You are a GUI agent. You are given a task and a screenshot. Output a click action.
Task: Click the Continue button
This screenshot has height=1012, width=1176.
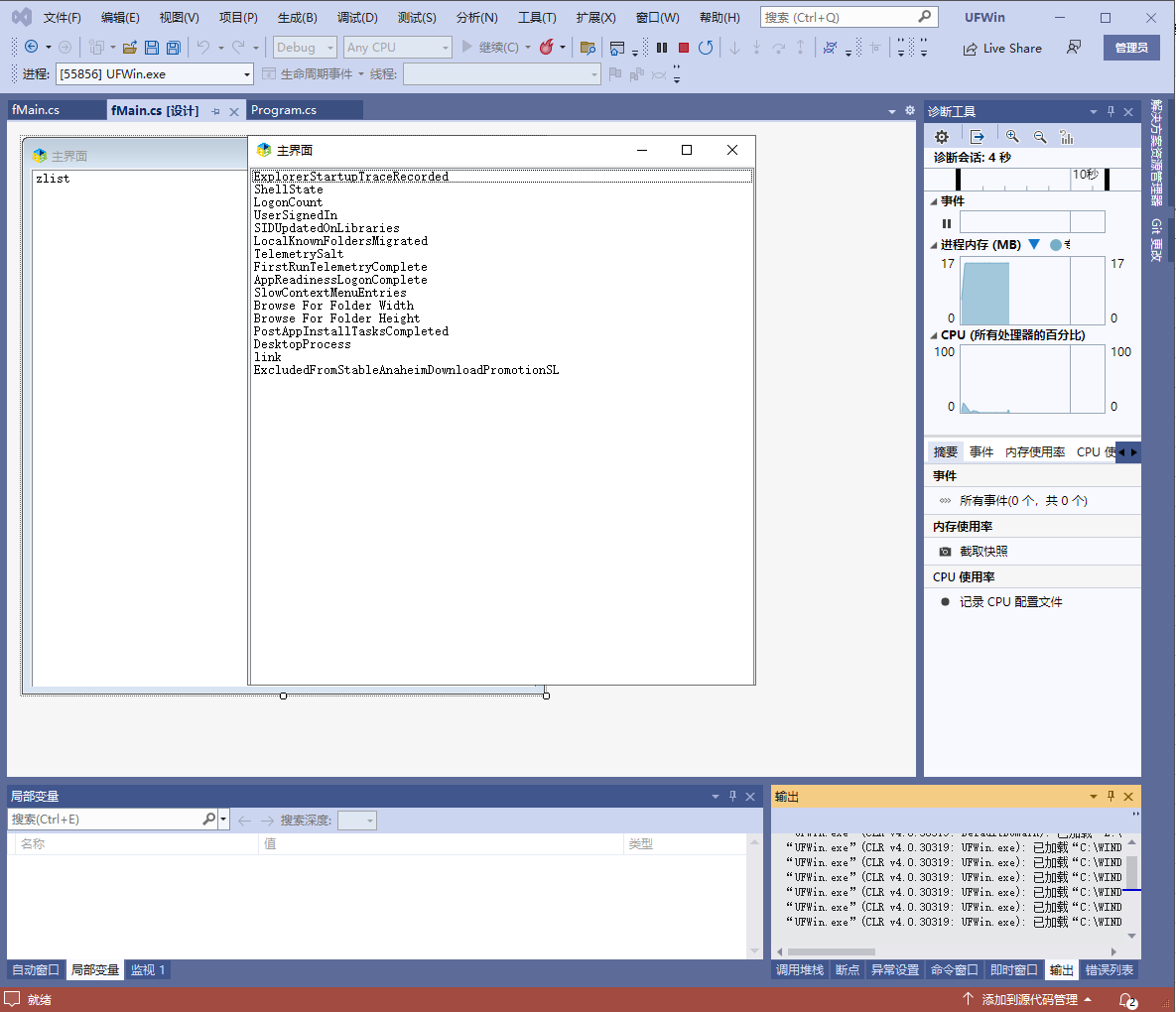pyautogui.click(x=489, y=48)
